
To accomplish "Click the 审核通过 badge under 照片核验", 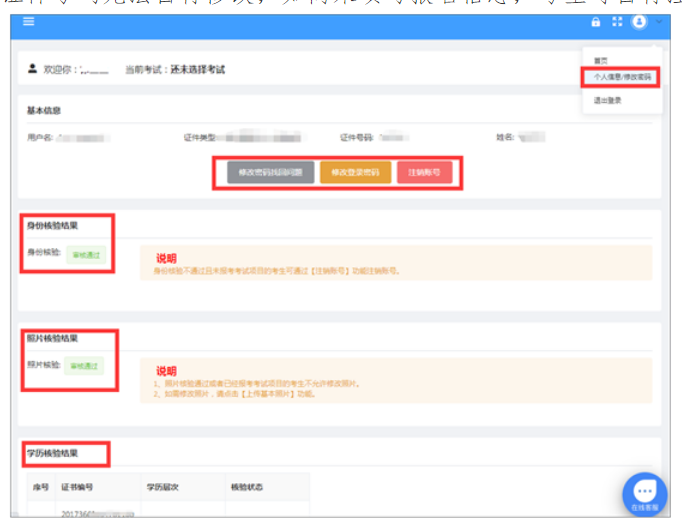I will tap(85, 366).
